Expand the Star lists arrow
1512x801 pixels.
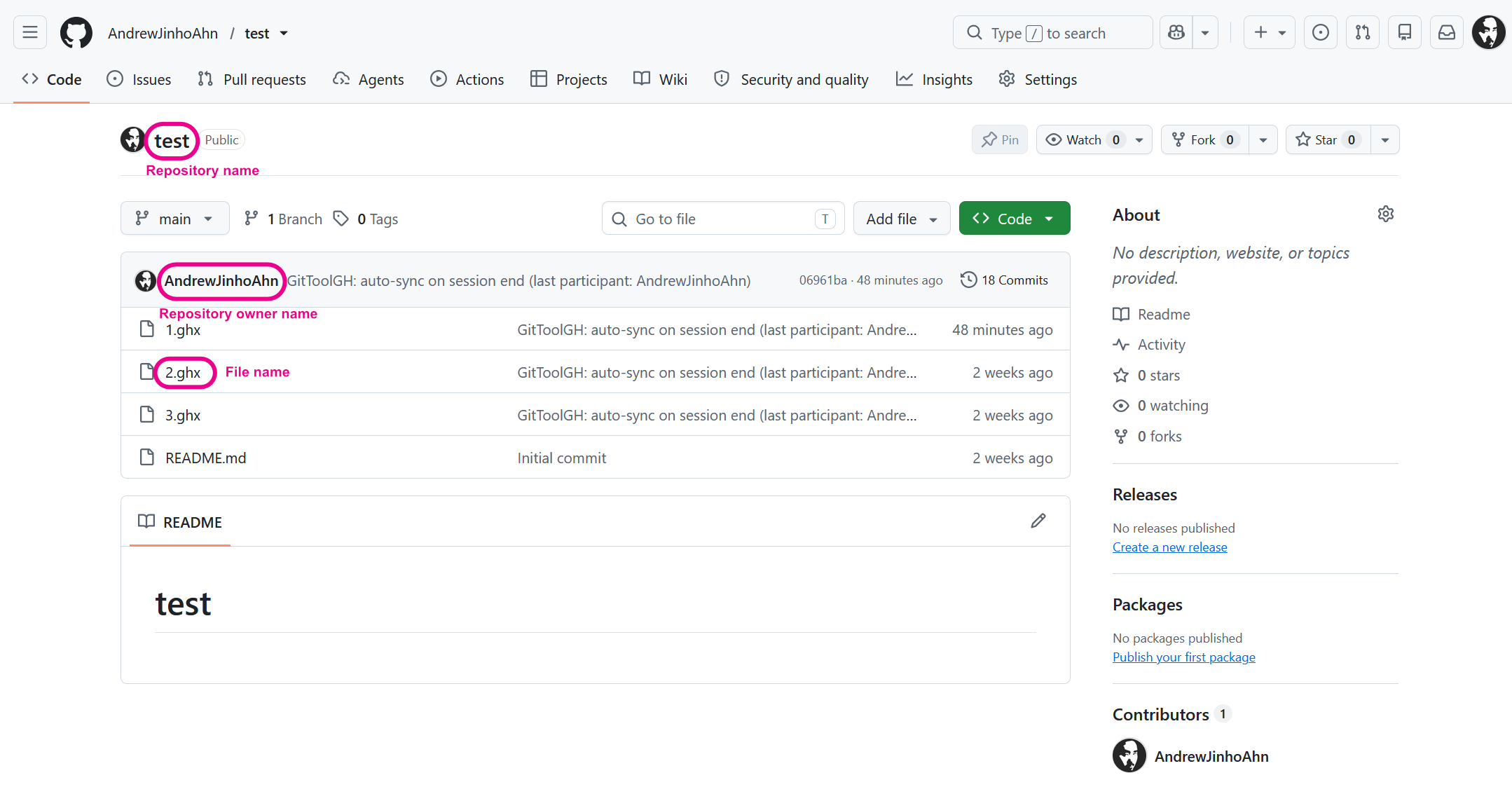(1385, 139)
